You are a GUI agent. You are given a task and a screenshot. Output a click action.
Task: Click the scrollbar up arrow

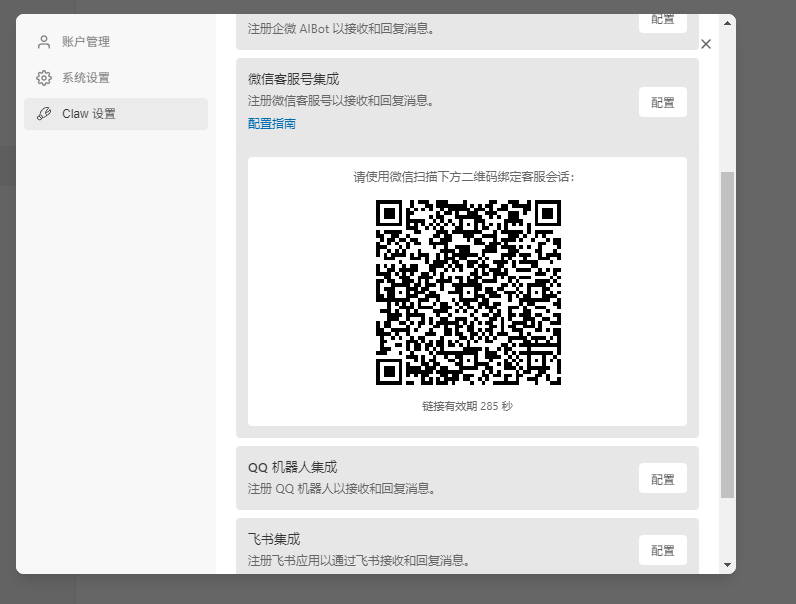coord(727,23)
